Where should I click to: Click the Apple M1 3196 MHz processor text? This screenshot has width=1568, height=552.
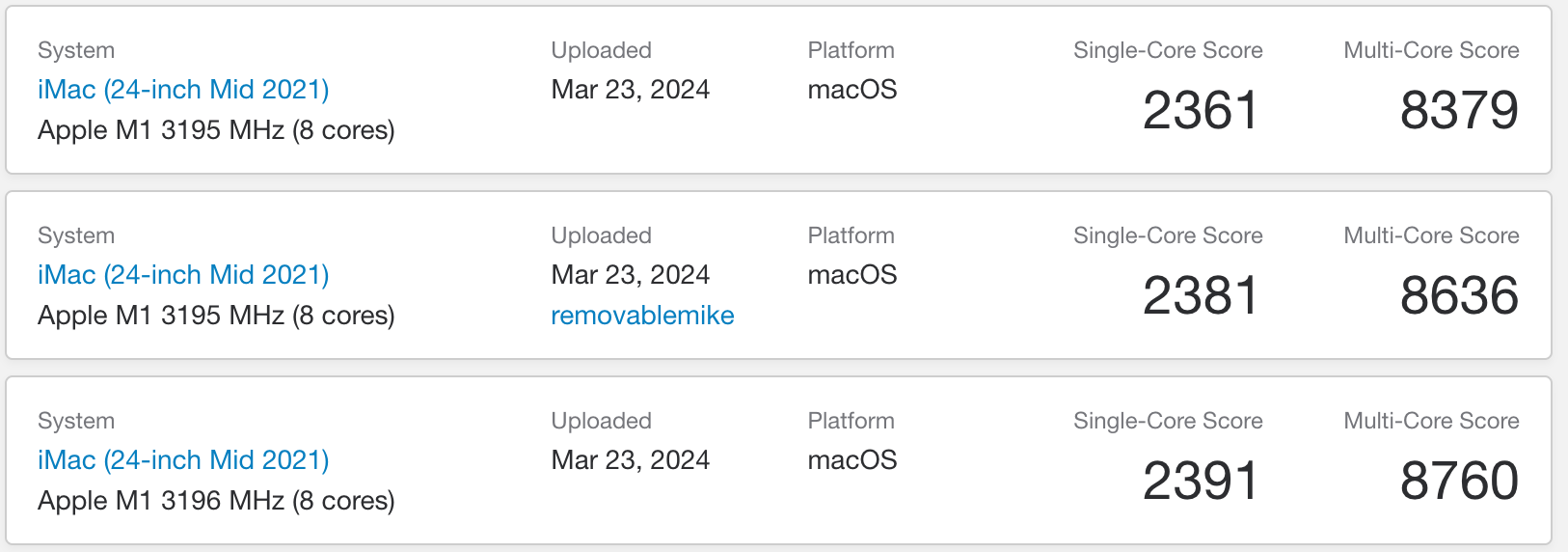coord(216,501)
